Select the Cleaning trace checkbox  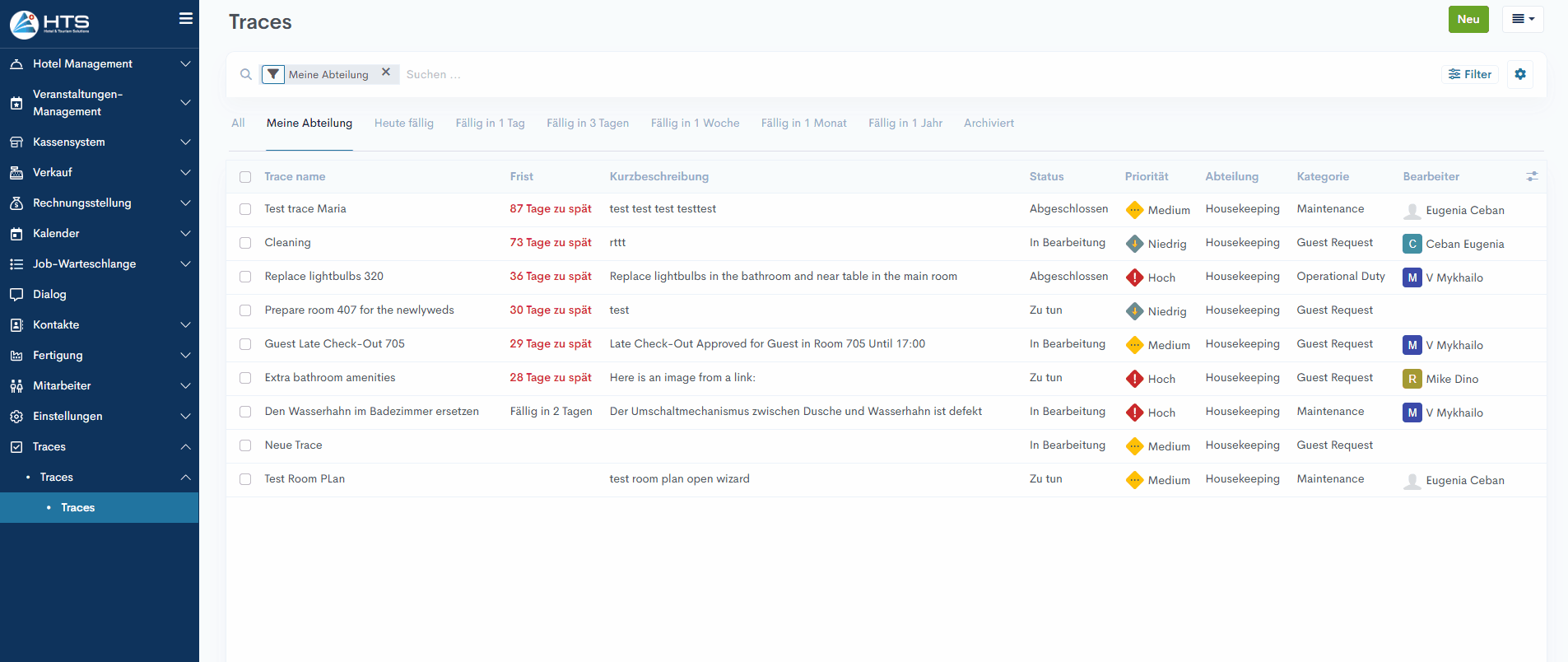coord(245,243)
